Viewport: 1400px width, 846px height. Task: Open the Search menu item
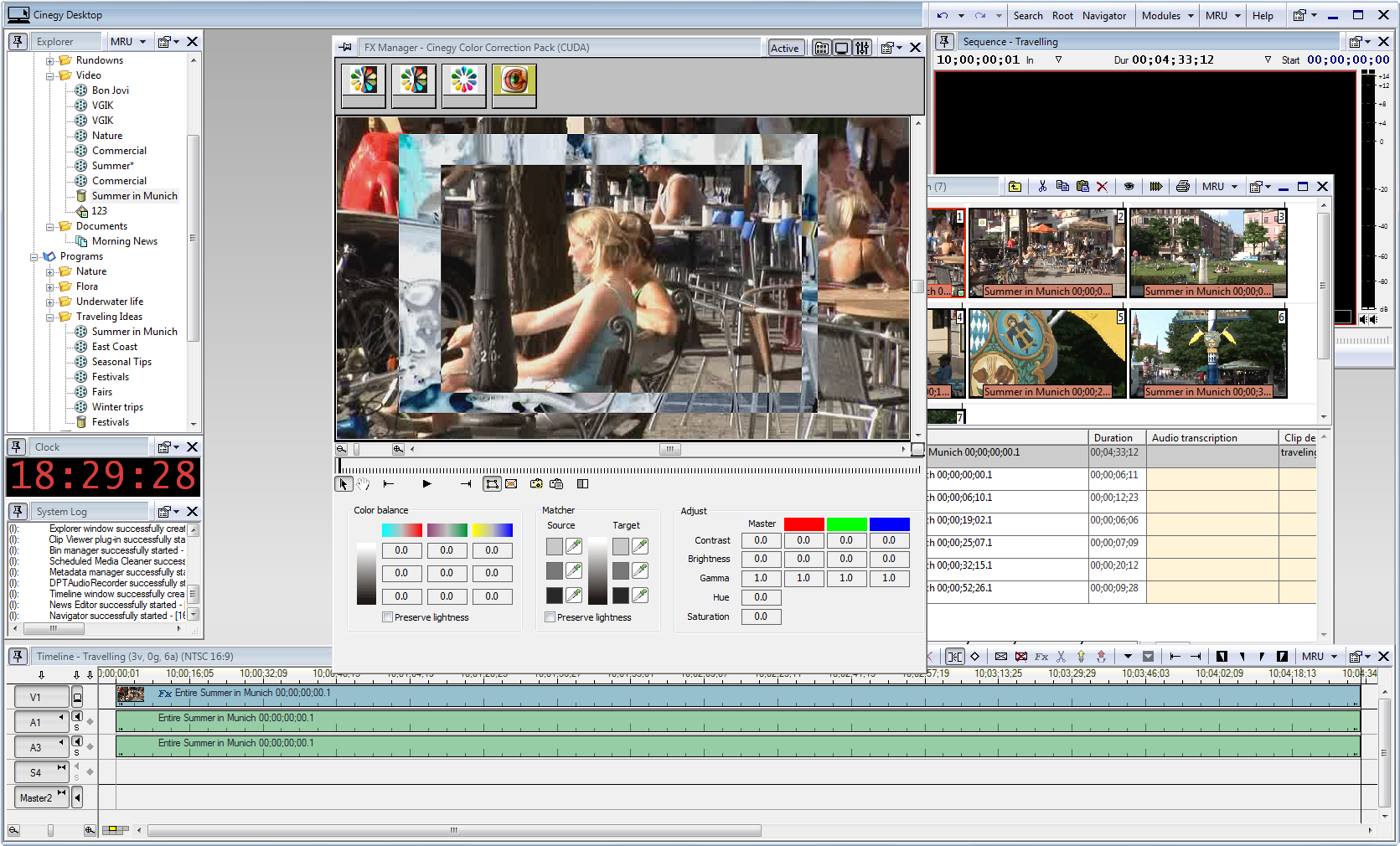[x=1028, y=16]
